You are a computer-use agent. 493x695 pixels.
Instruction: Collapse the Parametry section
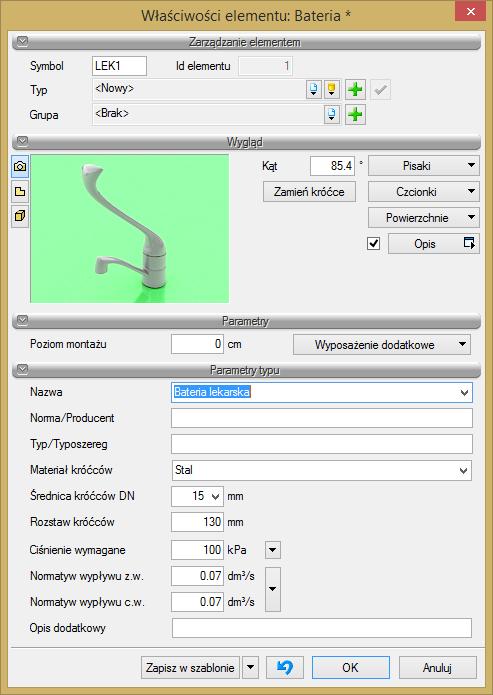(x=22, y=320)
